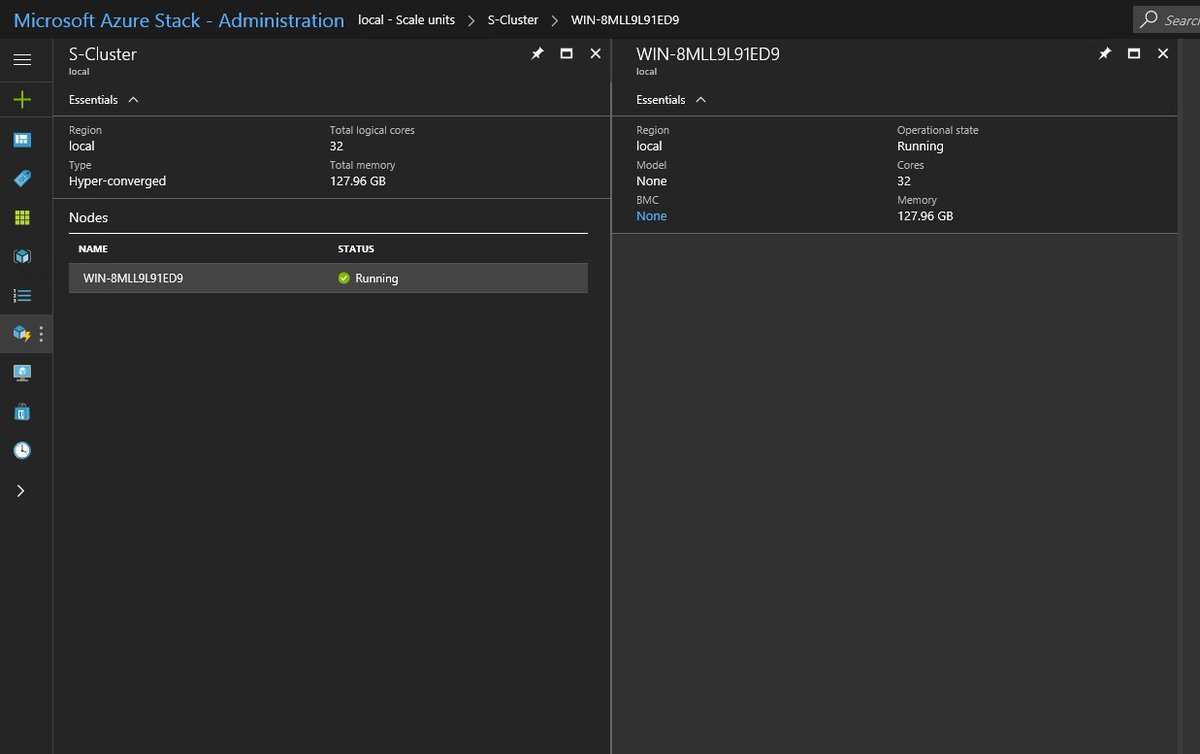
Task: Collapse Essentials in the WIN-8MLL9L91ED9 blade
Action: click(x=671, y=100)
